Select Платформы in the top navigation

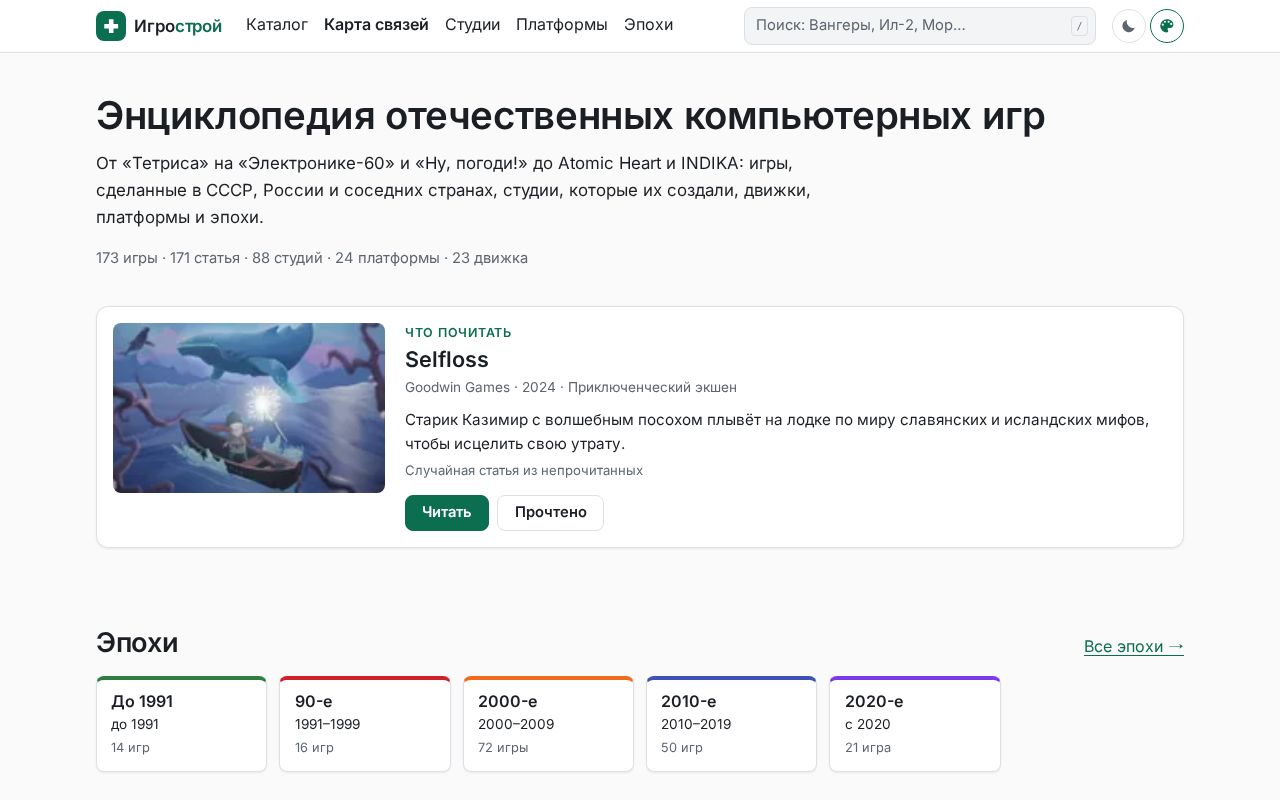point(562,25)
